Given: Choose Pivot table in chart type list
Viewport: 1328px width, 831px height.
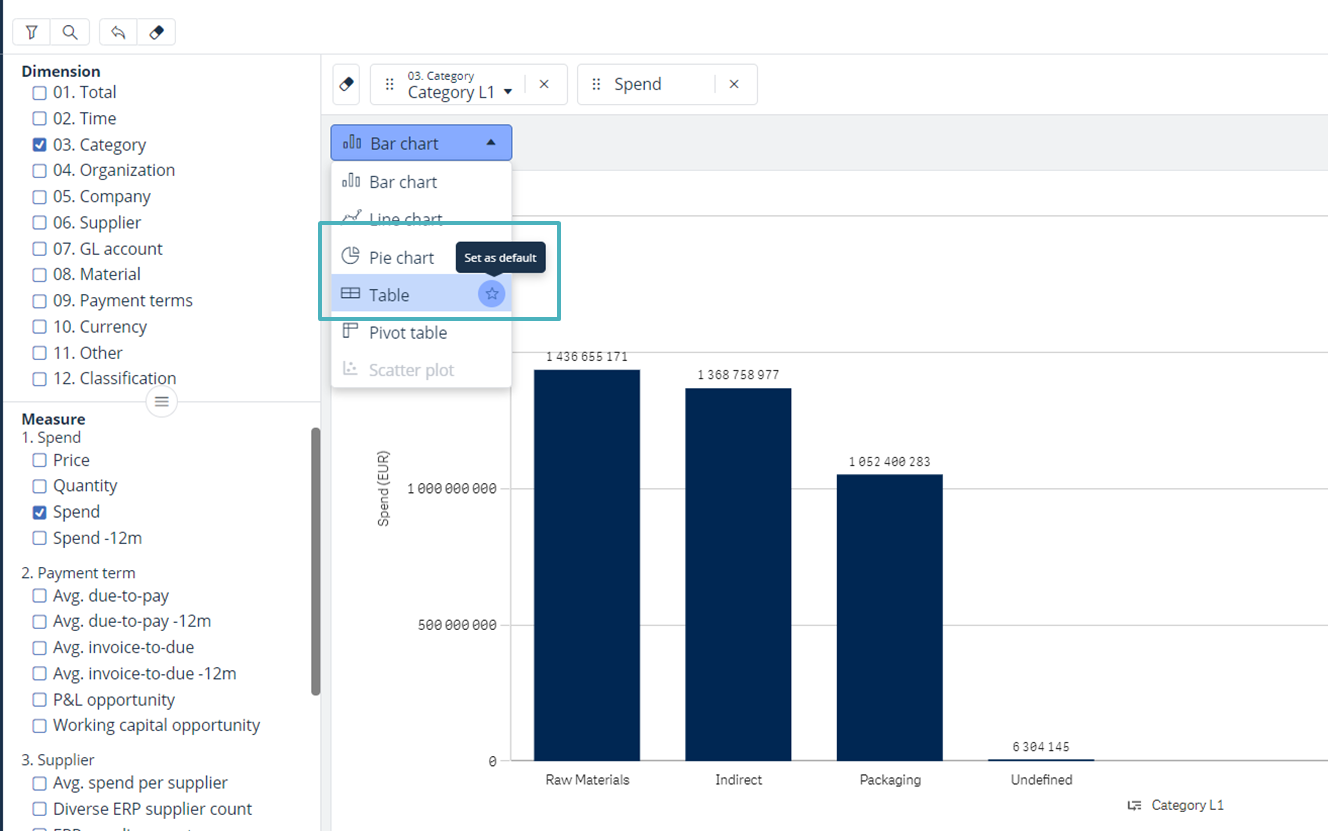Looking at the screenshot, I should click(407, 332).
